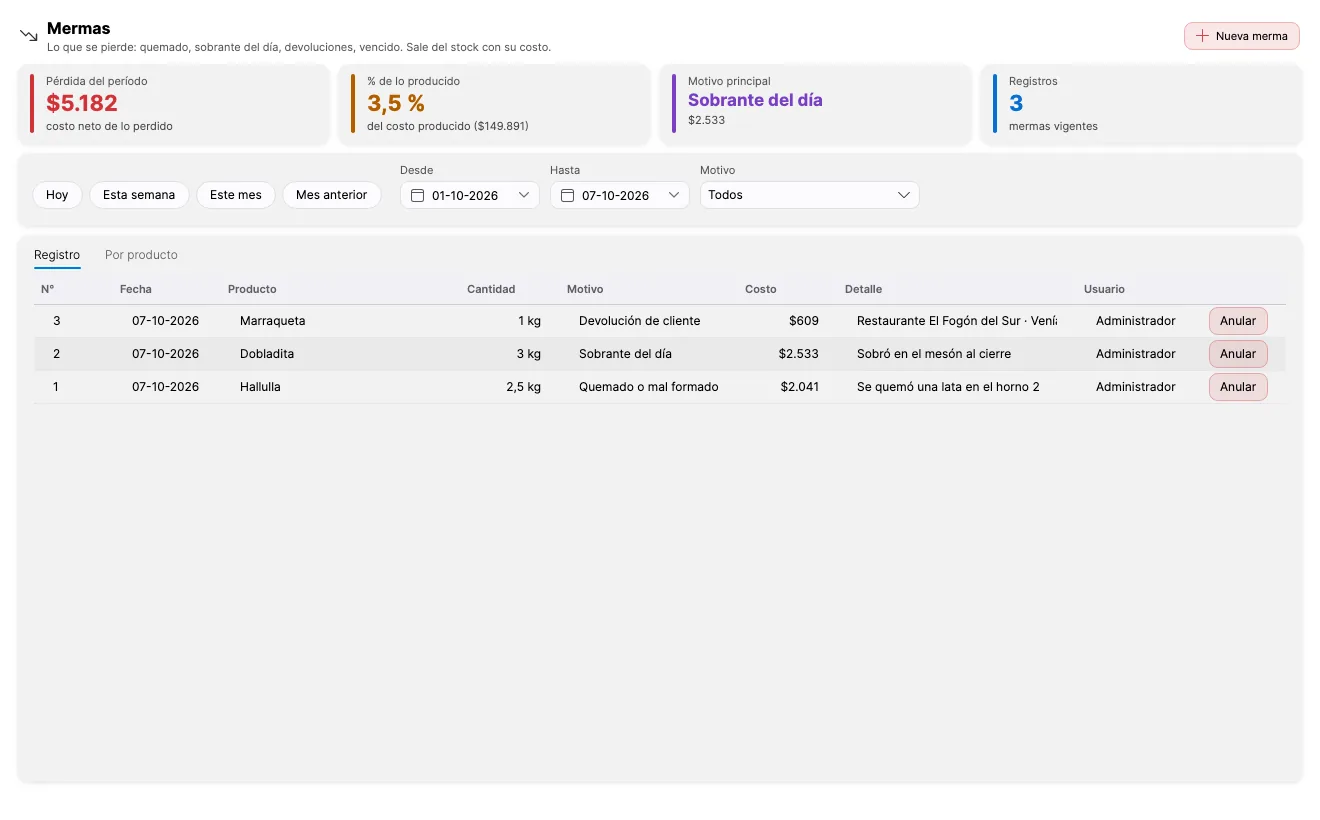Select the Registro tab
This screenshot has height=820, width=1320.
coord(57,255)
